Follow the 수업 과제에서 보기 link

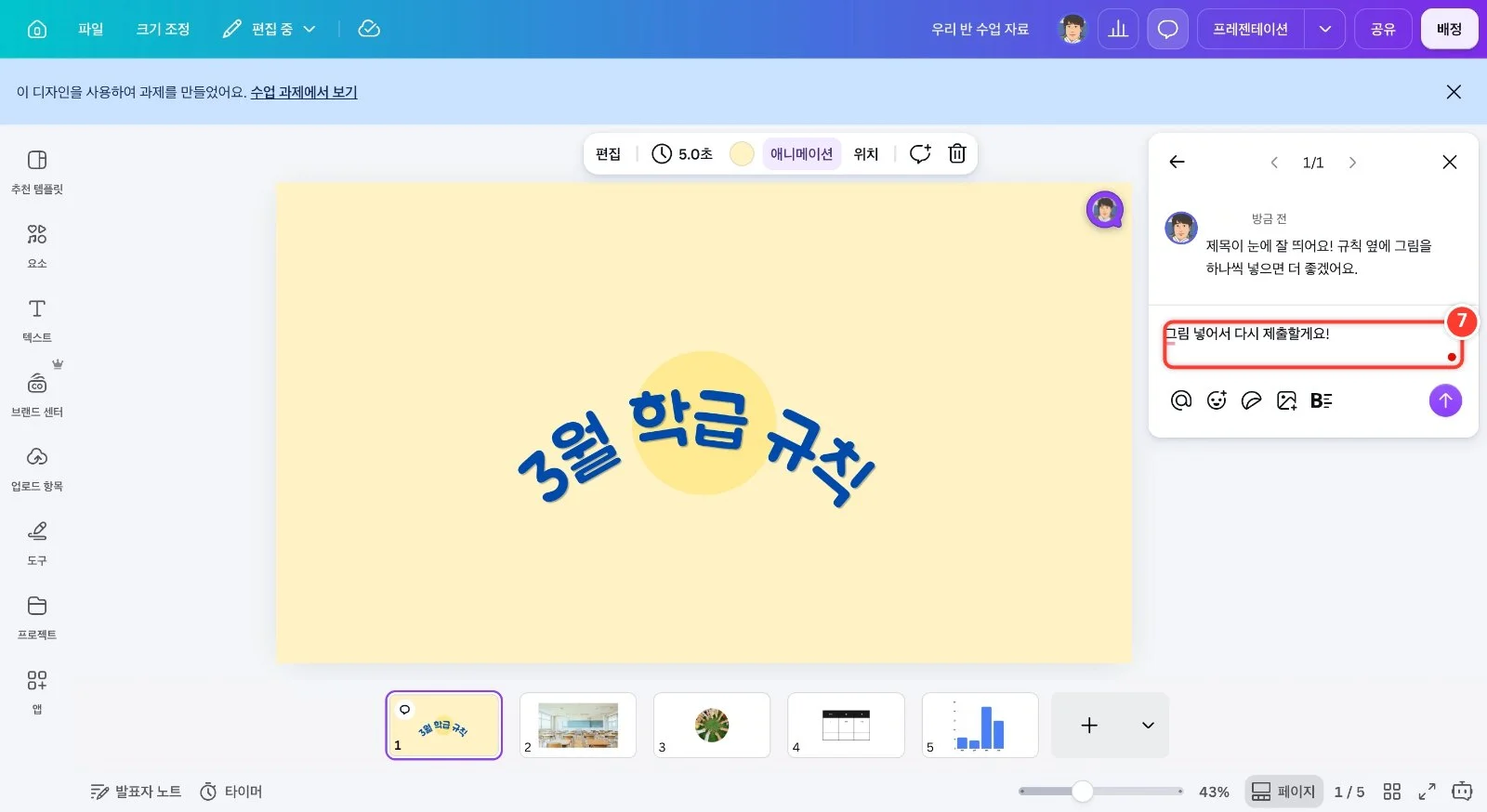coord(304,92)
